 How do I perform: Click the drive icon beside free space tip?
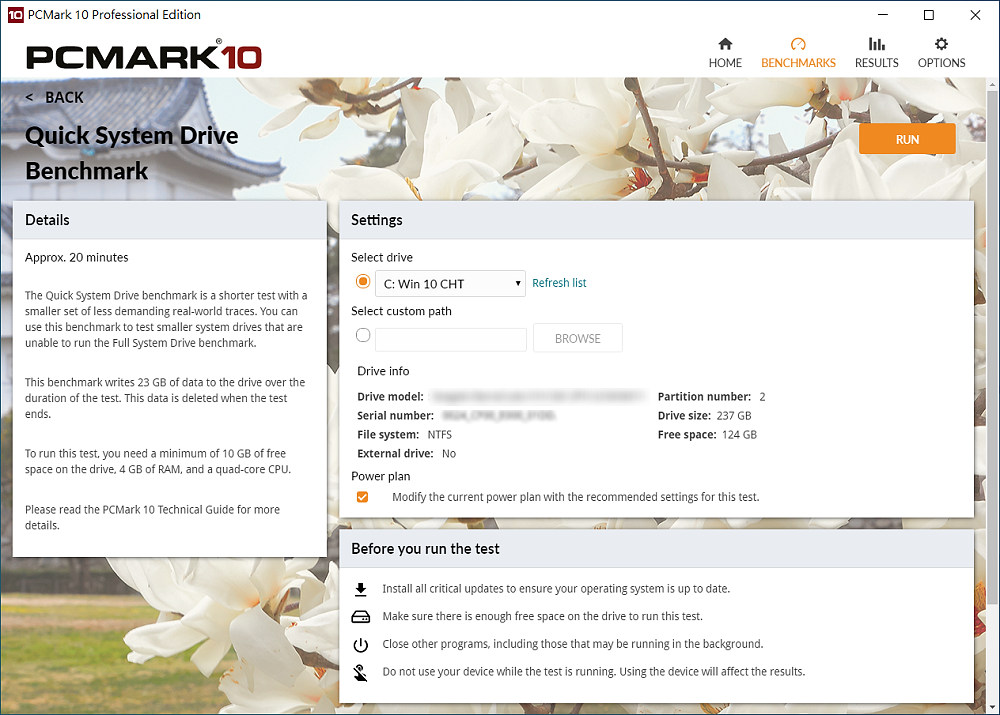(x=360, y=617)
